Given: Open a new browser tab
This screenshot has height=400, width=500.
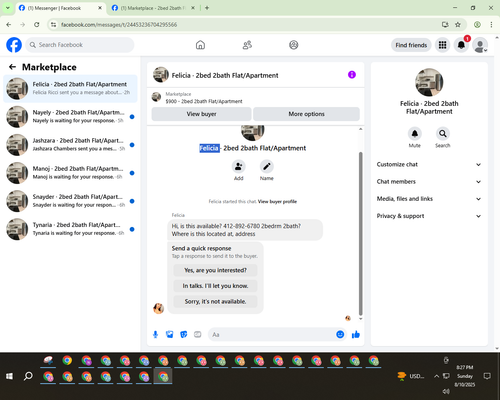Looking at the screenshot, I should click(x=207, y=8).
